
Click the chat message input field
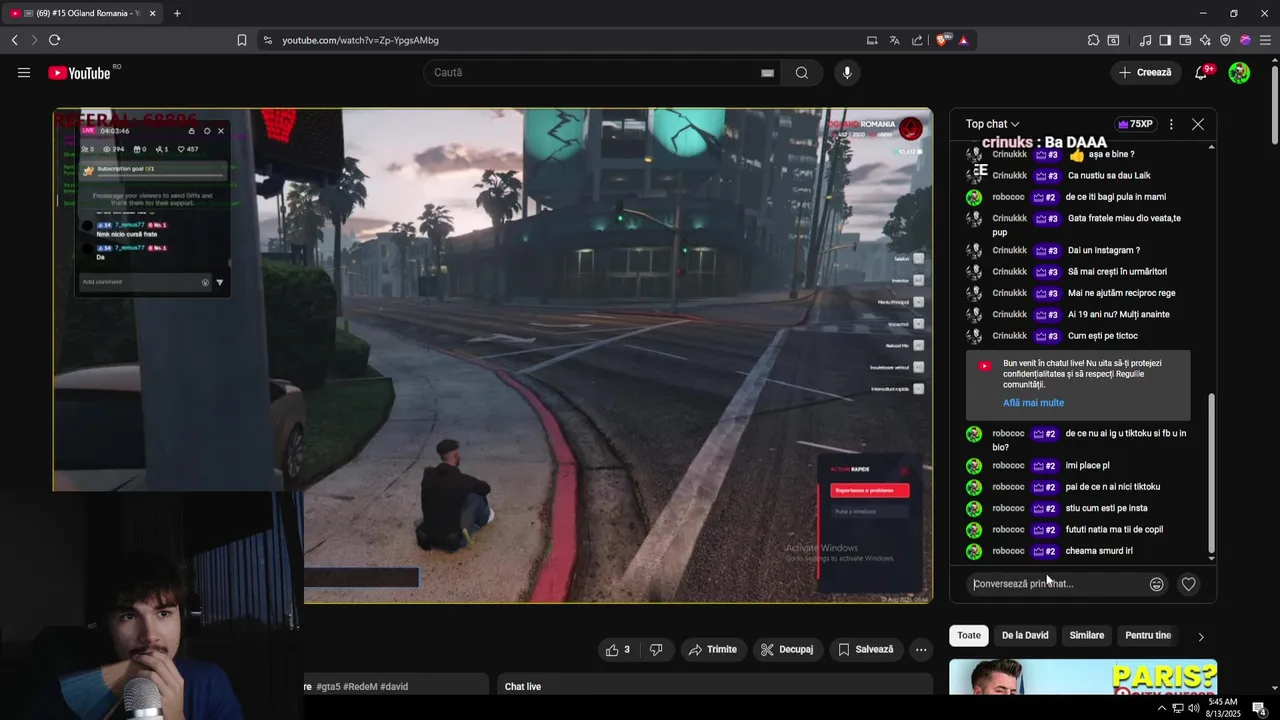pos(1058,584)
